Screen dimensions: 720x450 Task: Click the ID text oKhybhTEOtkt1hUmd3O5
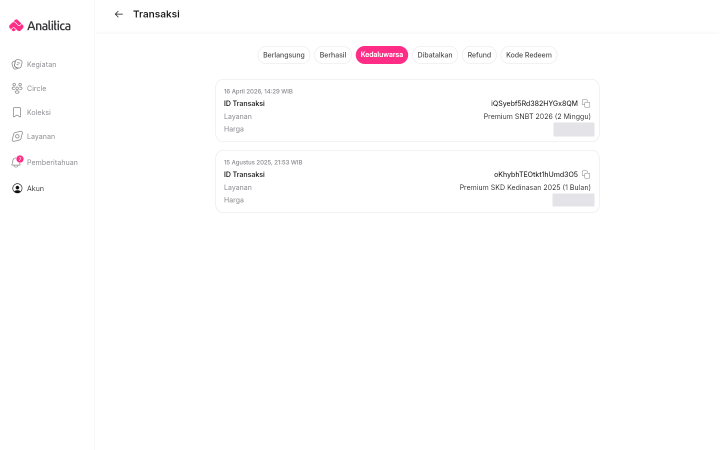point(536,174)
